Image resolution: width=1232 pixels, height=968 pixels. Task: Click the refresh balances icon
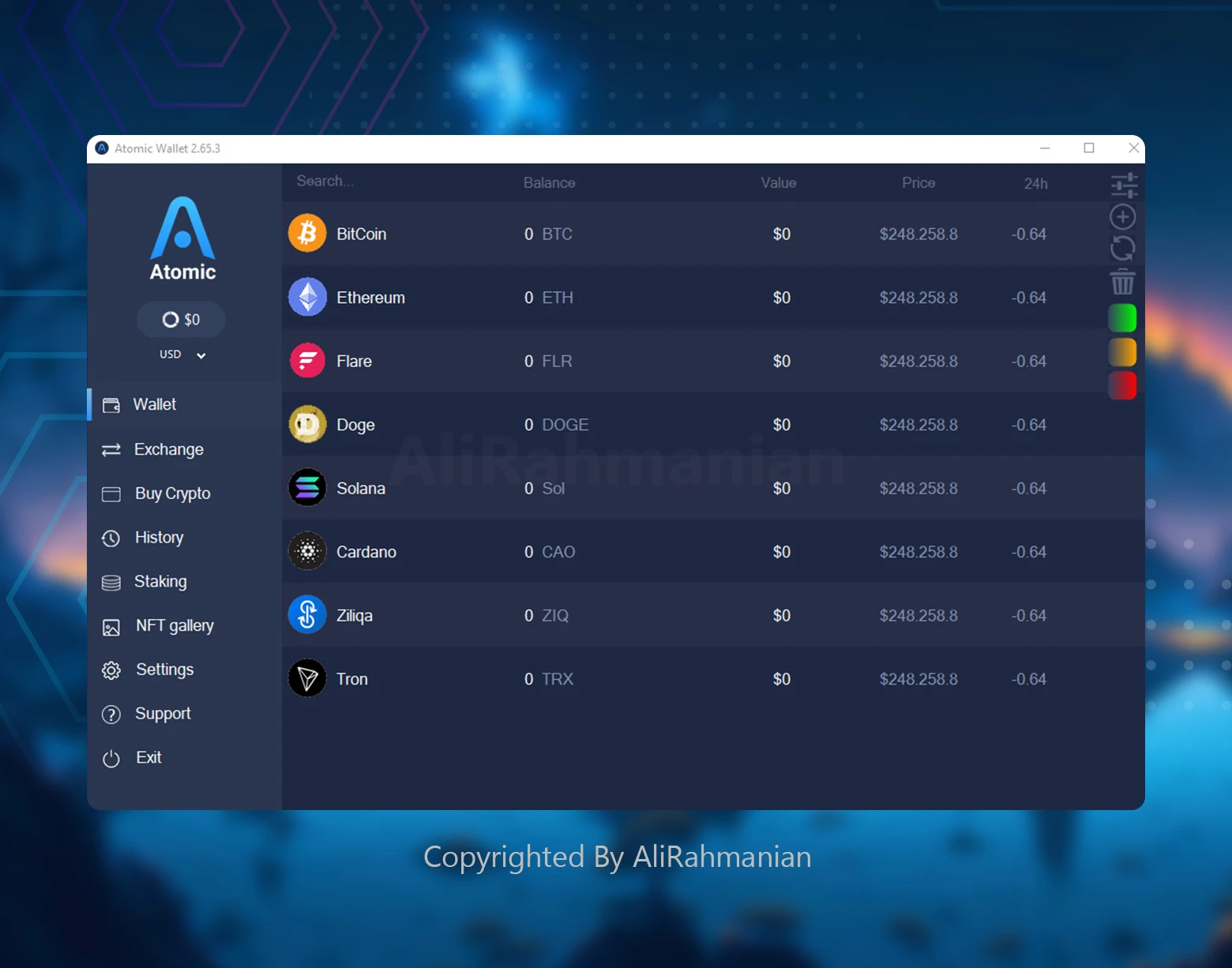coord(1122,249)
